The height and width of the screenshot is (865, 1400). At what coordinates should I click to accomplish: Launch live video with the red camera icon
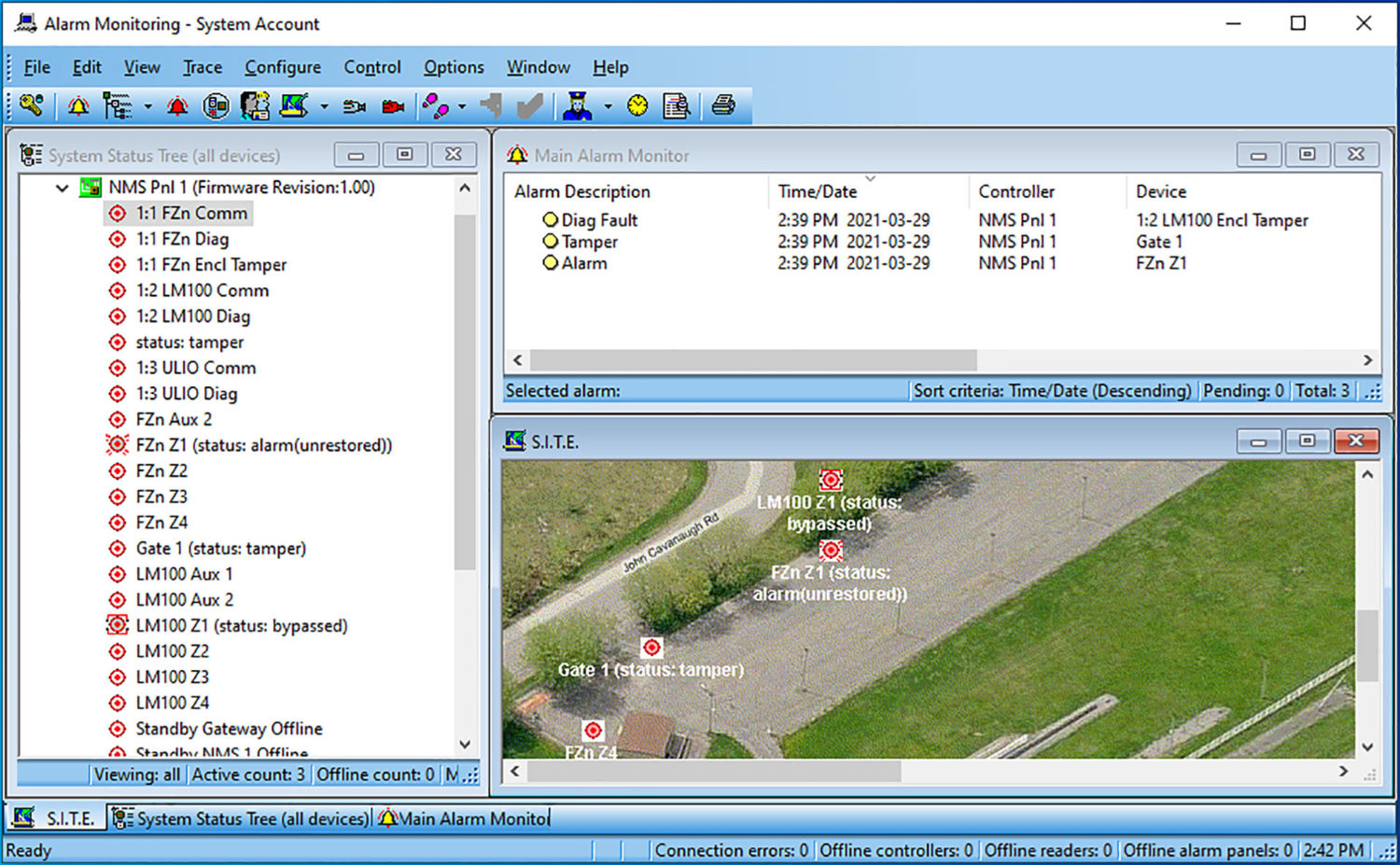pyautogui.click(x=392, y=105)
